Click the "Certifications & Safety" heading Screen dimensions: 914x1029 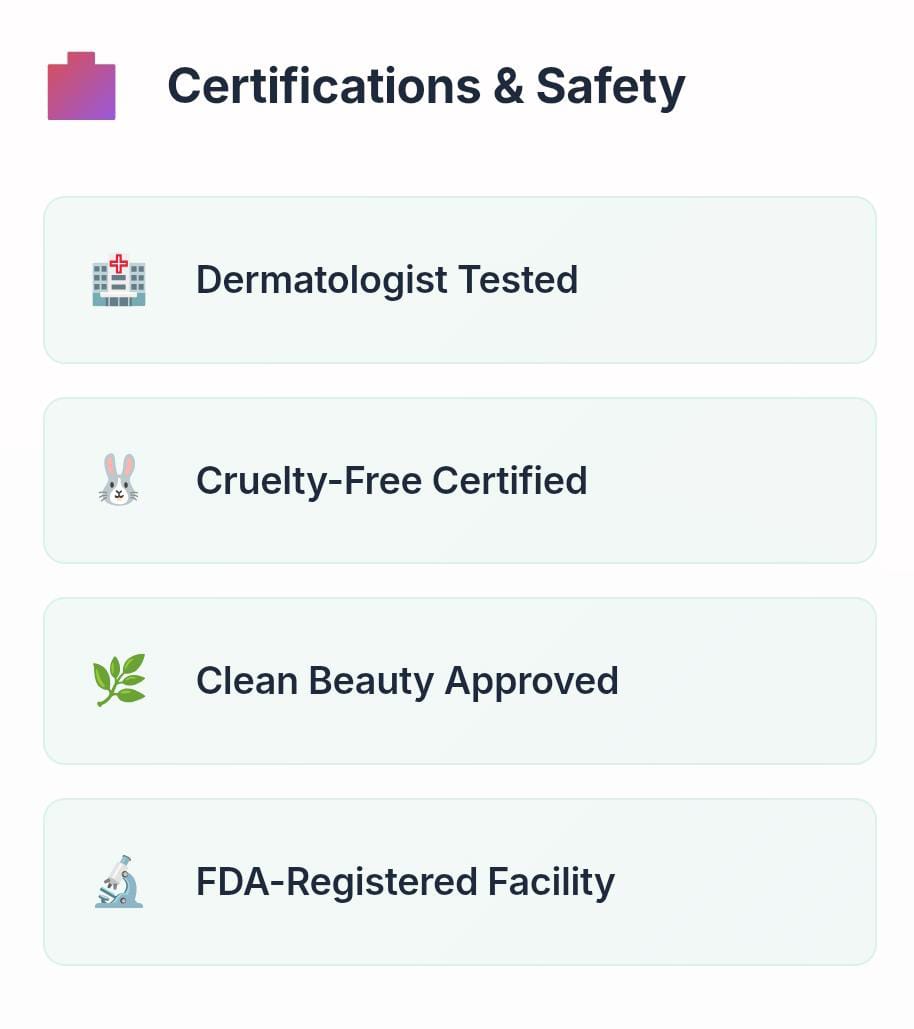coord(426,86)
